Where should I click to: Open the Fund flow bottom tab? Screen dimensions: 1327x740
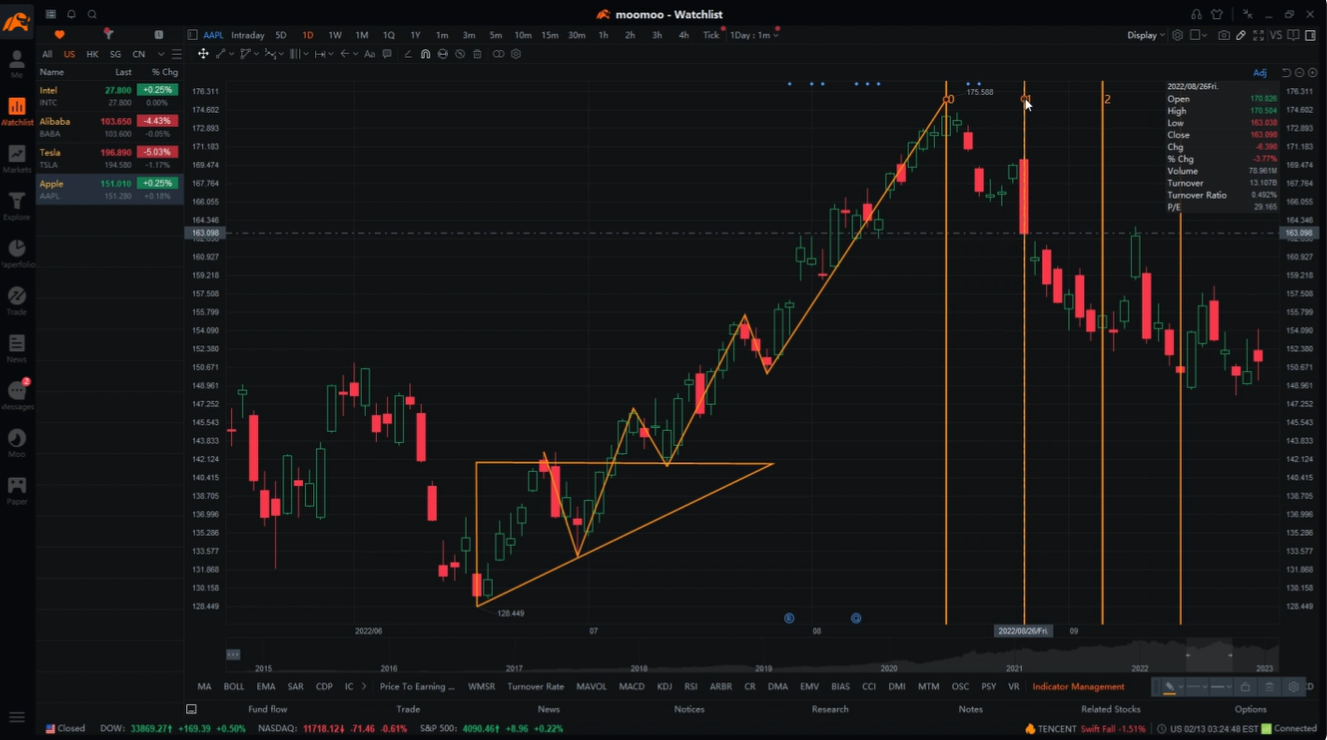click(267, 709)
